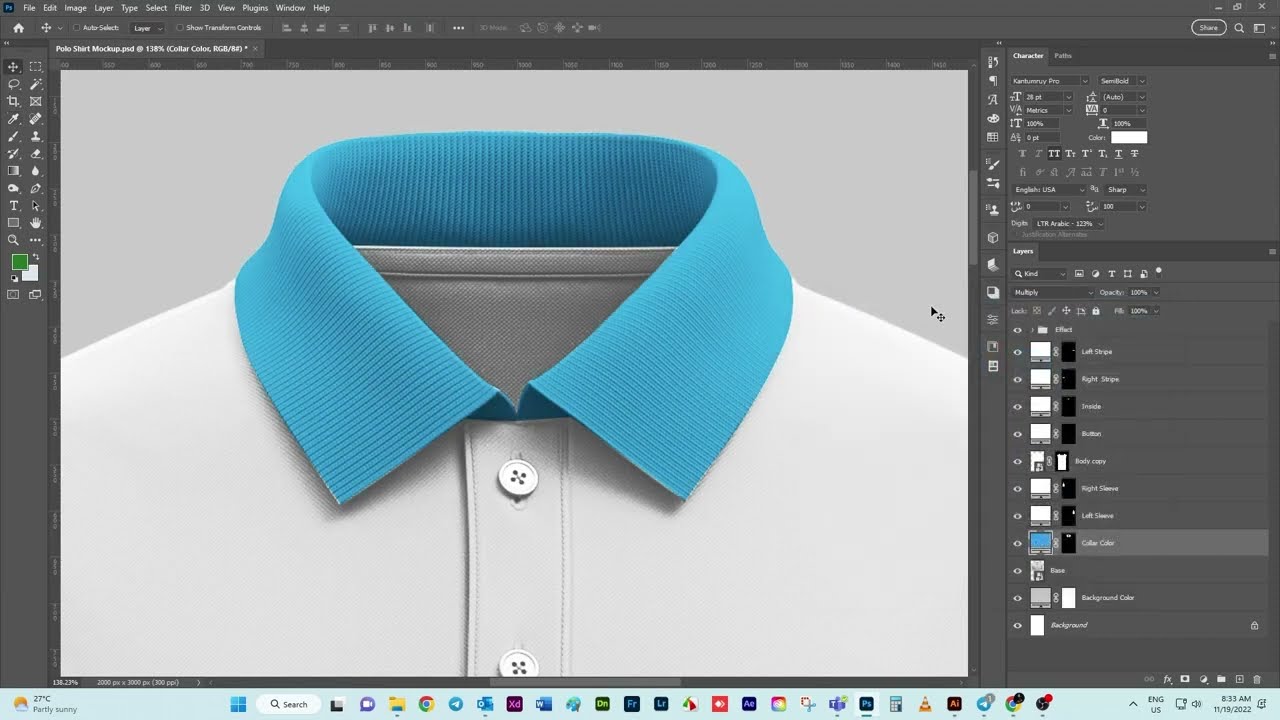Viewport: 1280px width, 720px height.
Task: Select the Rectangle shape tool
Action: tap(13, 222)
